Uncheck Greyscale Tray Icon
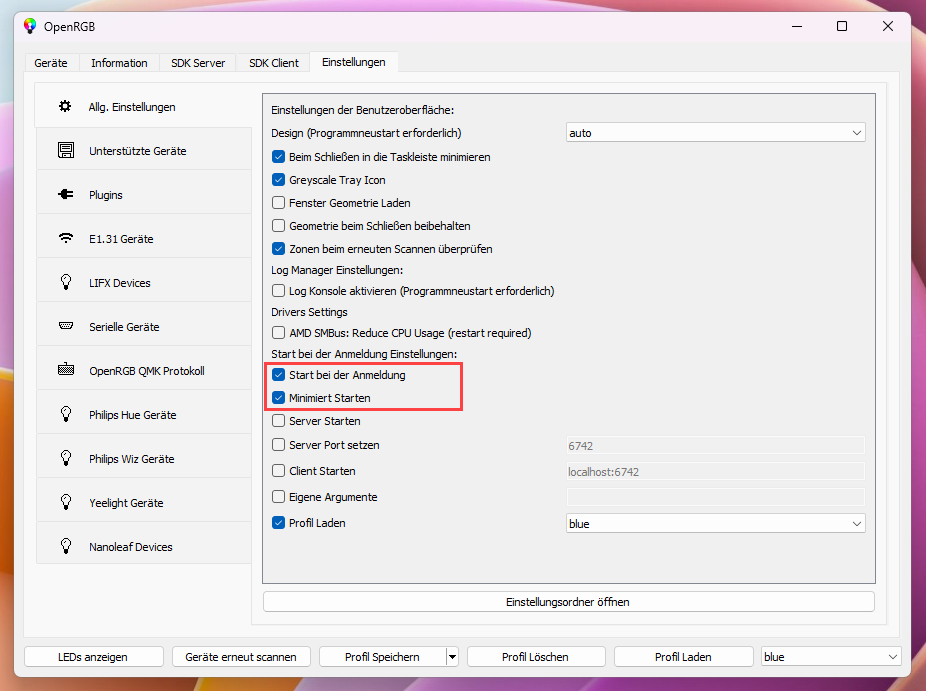 click(278, 180)
